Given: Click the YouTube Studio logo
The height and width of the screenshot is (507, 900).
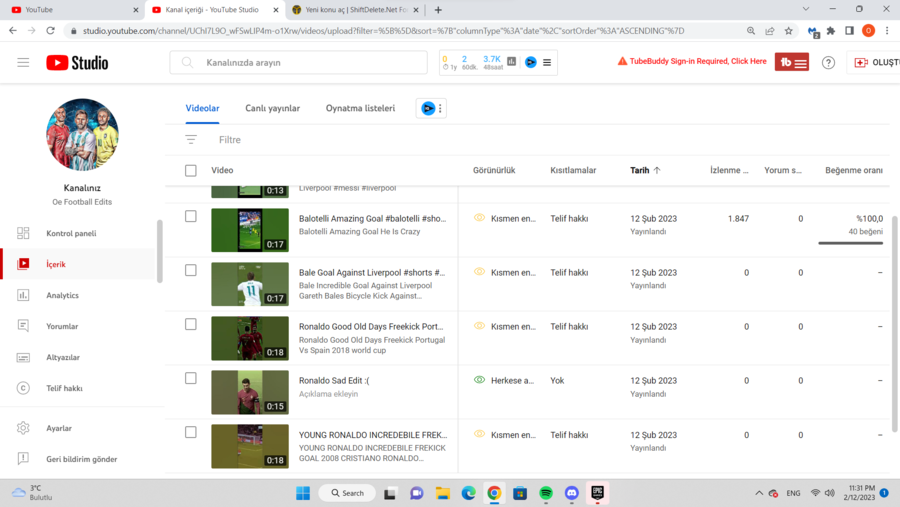Looking at the screenshot, I should [77, 63].
